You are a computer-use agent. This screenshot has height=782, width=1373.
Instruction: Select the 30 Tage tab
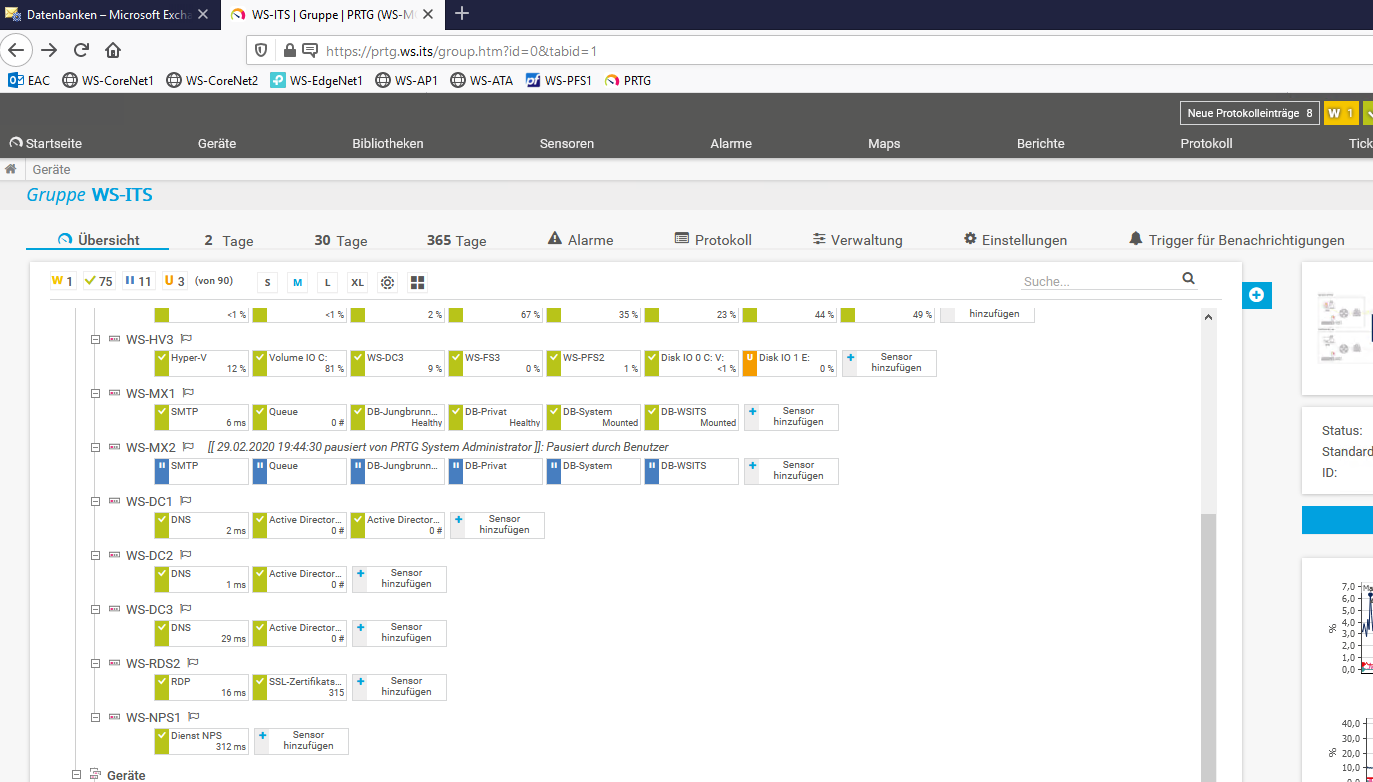341,240
